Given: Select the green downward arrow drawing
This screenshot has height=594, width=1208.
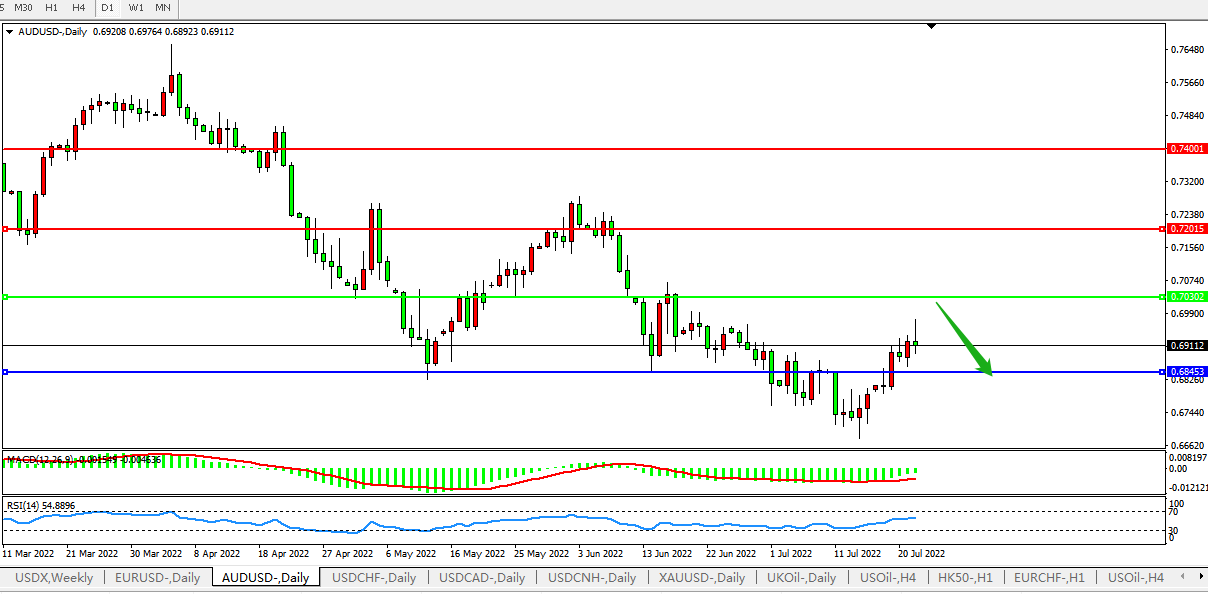Looking at the screenshot, I should tap(964, 339).
